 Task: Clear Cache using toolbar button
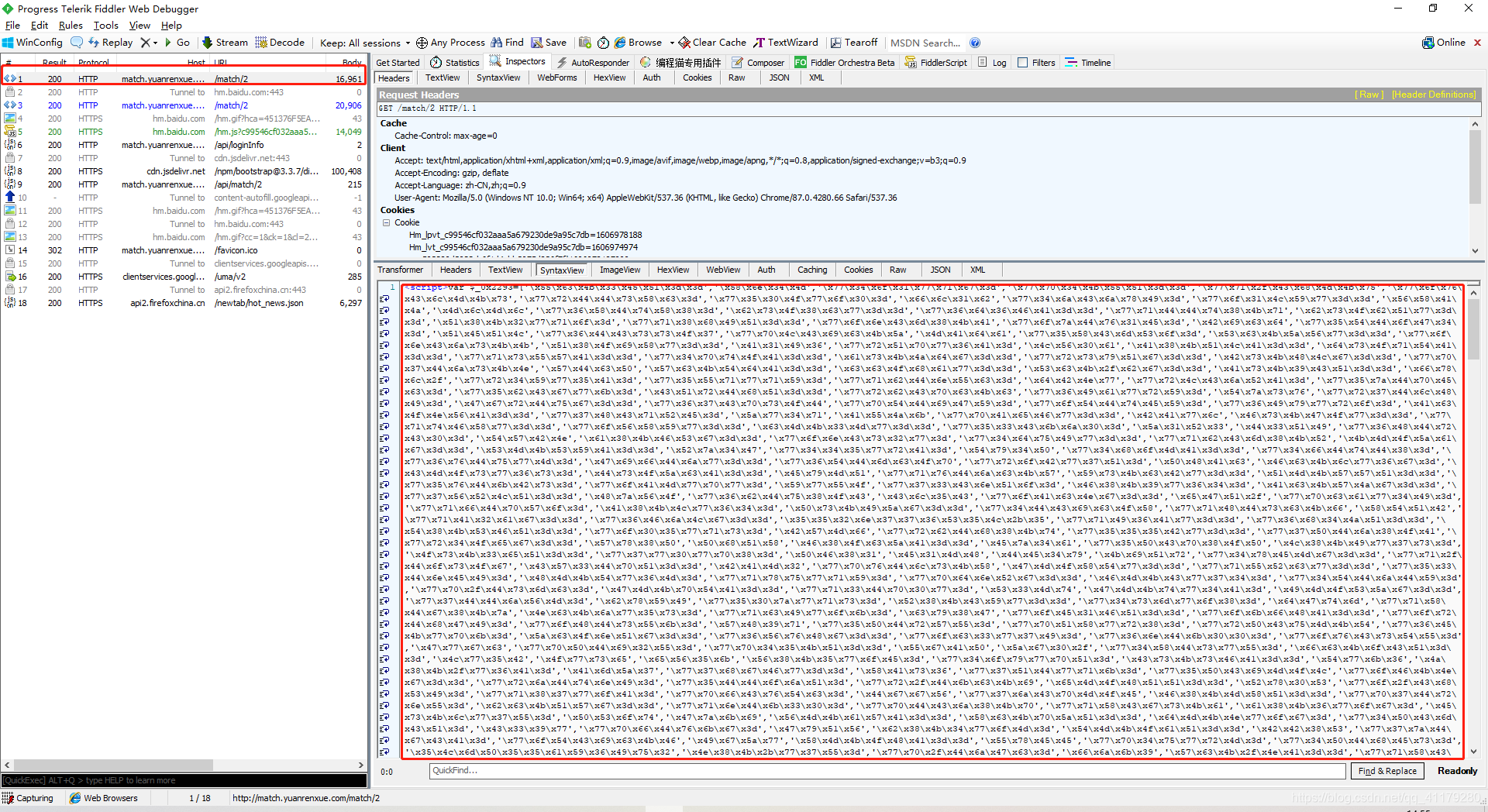(712, 43)
